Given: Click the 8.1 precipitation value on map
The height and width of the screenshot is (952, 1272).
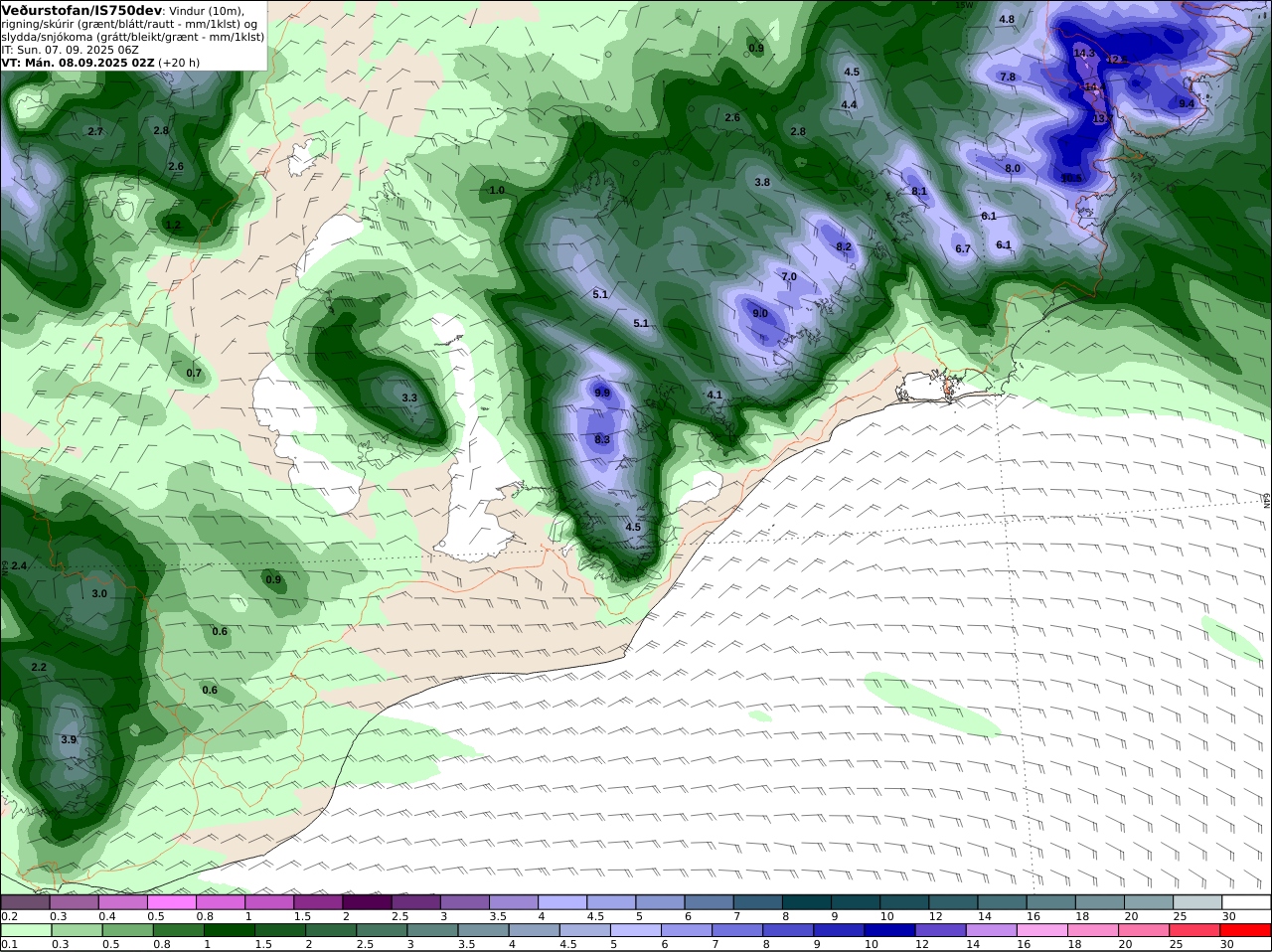Looking at the screenshot, I should [x=919, y=191].
